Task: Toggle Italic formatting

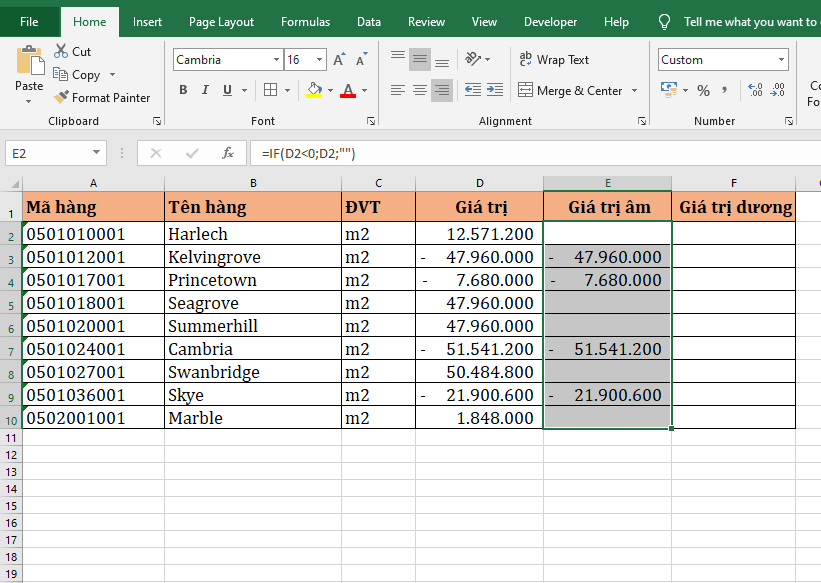Action: pos(206,91)
